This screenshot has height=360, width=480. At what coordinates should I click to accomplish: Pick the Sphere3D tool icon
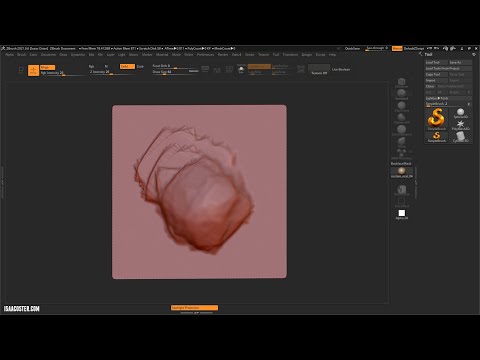pos(461,113)
